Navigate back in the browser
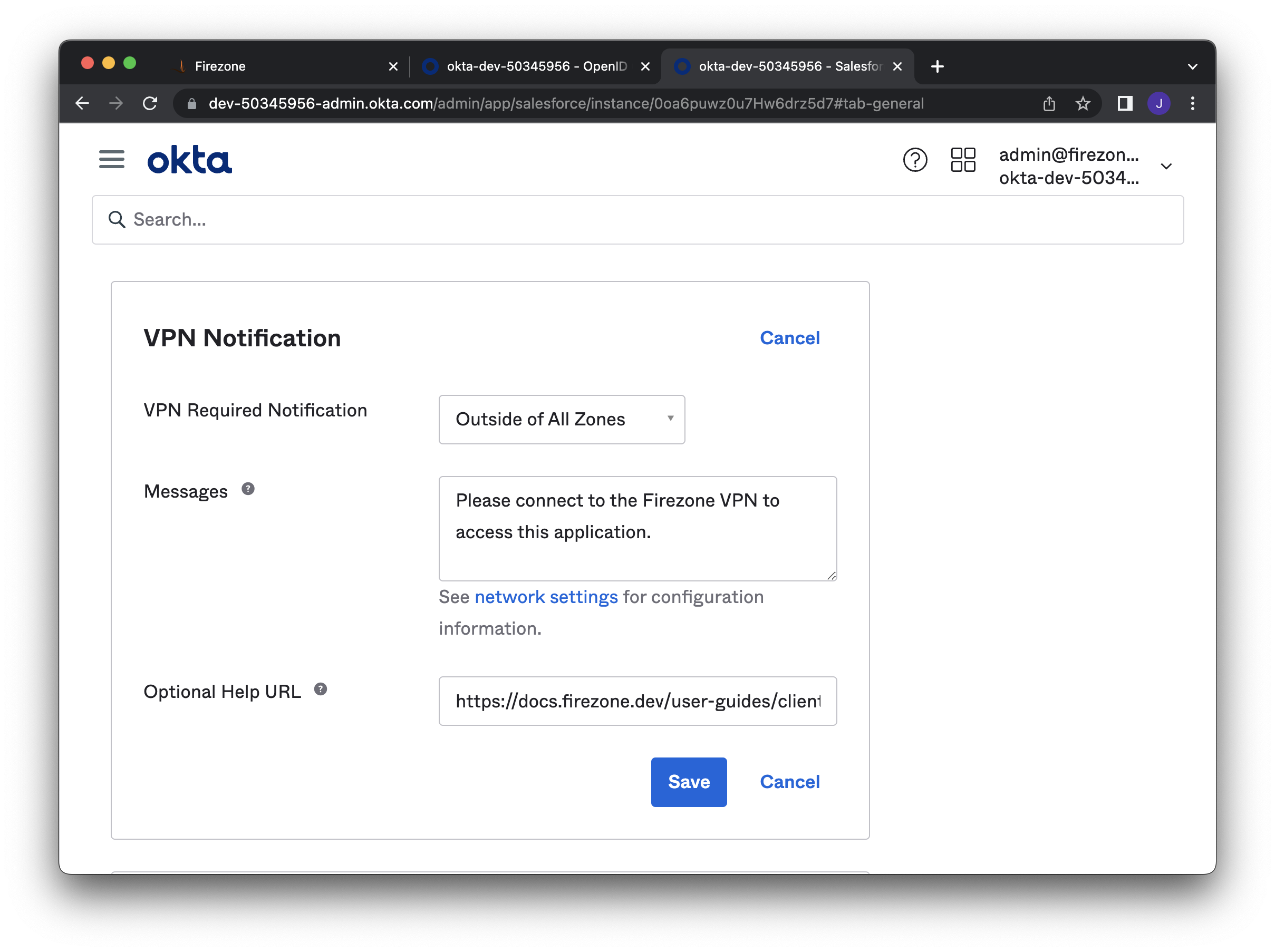This screenshot has height=952, width=1275. click(82, 103)
